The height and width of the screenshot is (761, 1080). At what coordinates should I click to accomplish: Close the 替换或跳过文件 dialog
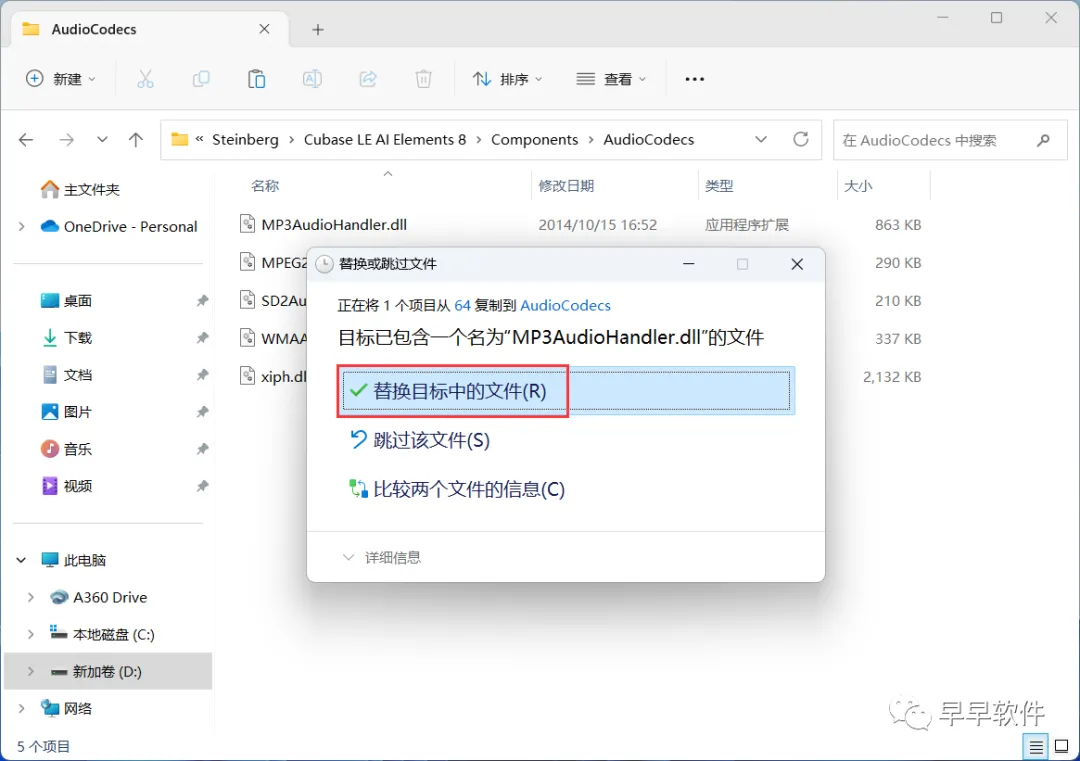(x=797, y=264)
